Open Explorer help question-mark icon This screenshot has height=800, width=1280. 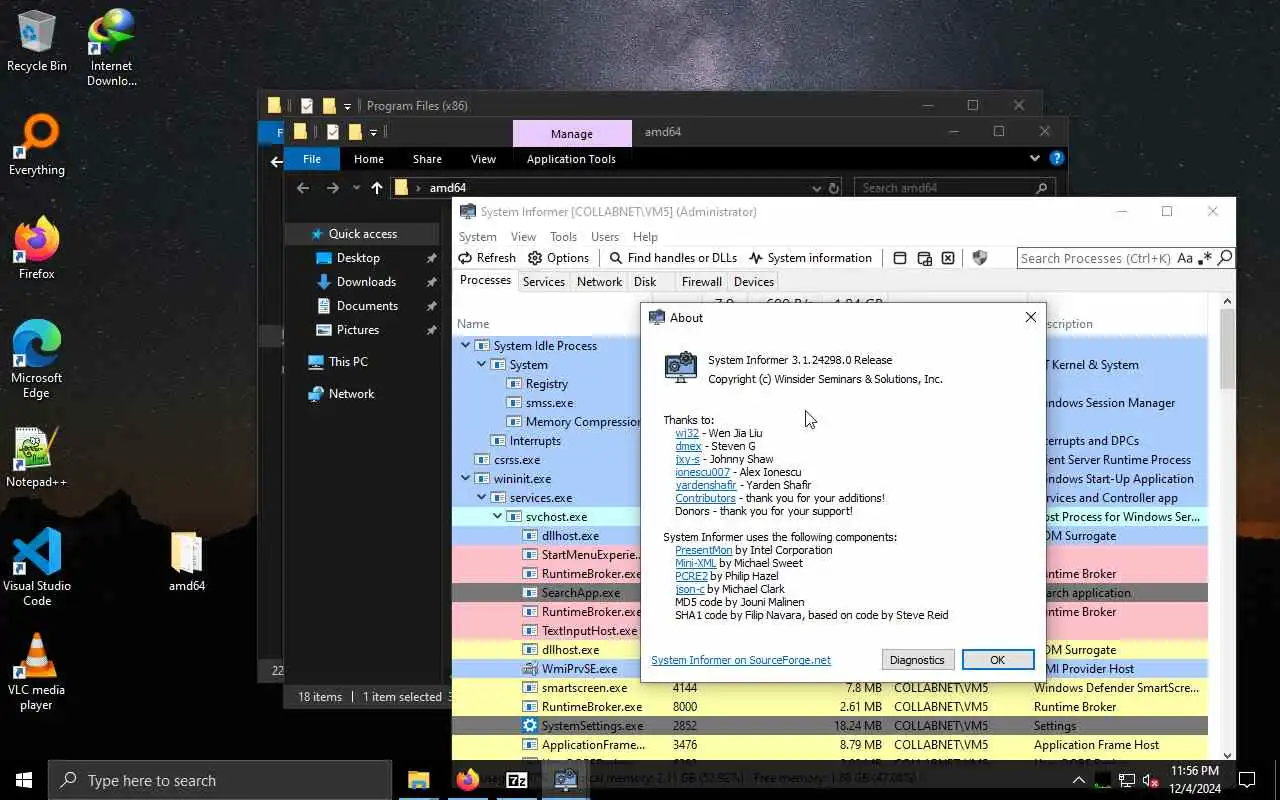pos(1057,158)
